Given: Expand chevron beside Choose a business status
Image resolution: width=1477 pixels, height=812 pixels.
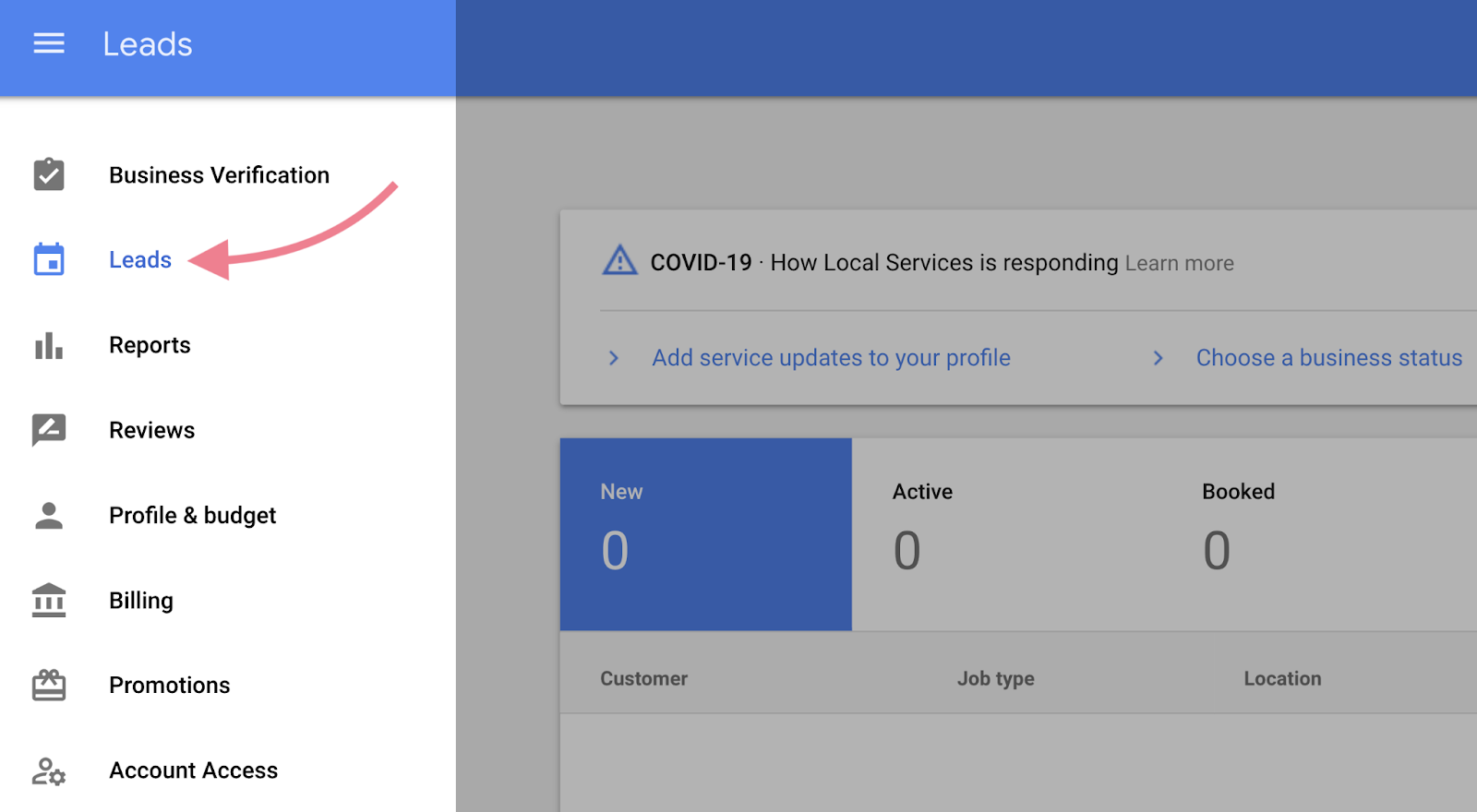Looking at the screenshot, I should pyautogui.click(x=1159, y=358).
